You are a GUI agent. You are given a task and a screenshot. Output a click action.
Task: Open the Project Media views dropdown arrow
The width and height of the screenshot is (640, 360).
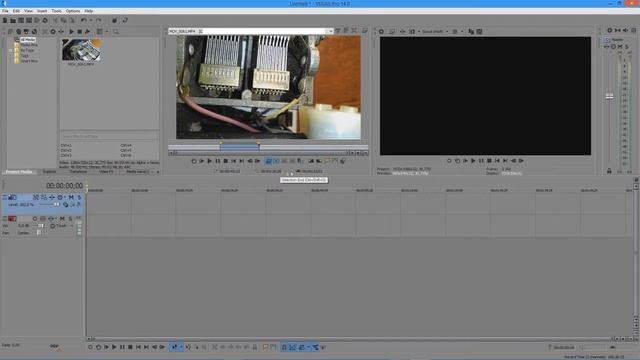coord(107,31)
